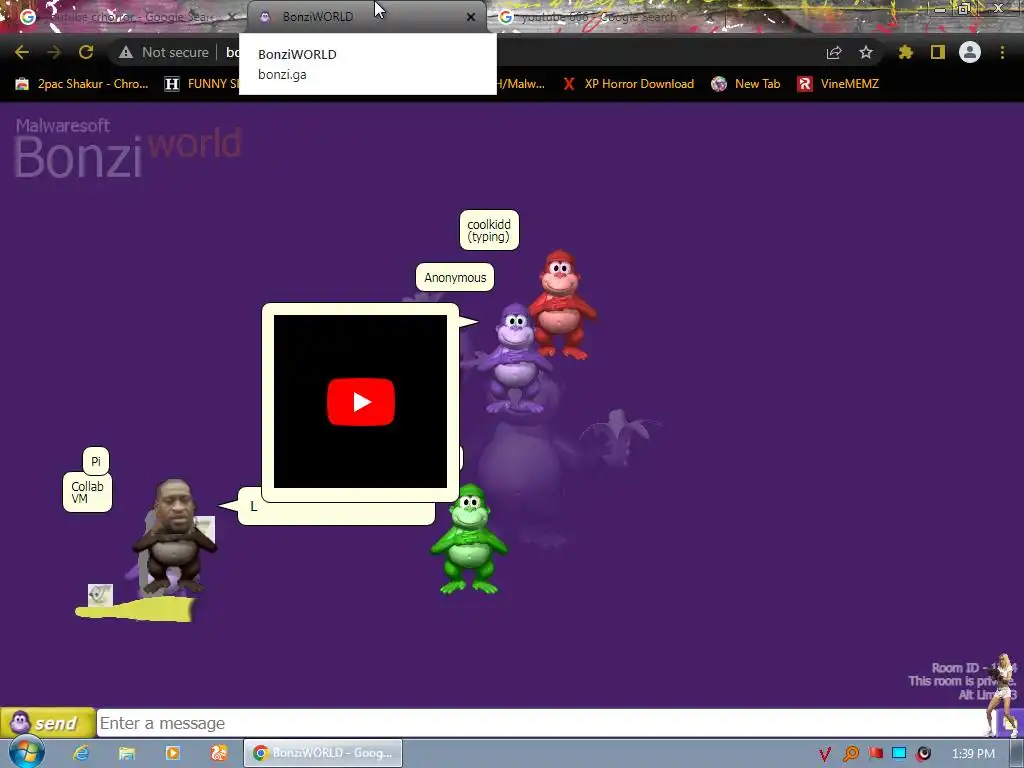Click the red coolkidd Bonzi character
Viewport: 1024px width, 768px height.
(562, 304)
